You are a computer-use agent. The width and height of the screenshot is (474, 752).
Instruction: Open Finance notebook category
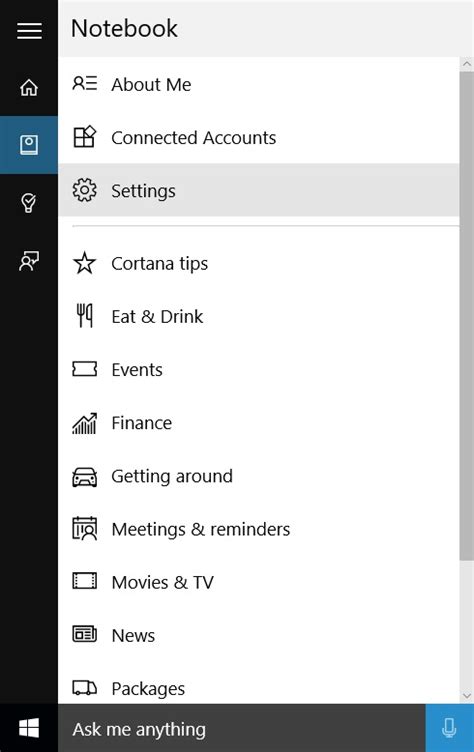[x=259, y=423]
